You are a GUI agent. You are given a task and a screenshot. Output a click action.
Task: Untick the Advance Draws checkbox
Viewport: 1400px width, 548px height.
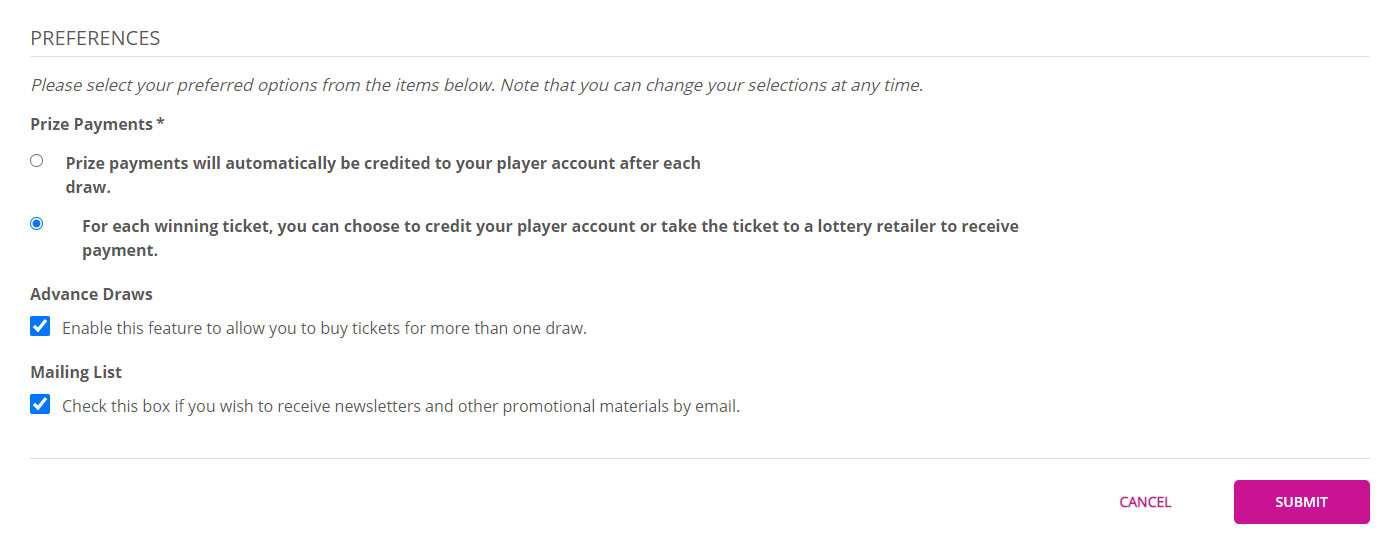tap(40, 326)
